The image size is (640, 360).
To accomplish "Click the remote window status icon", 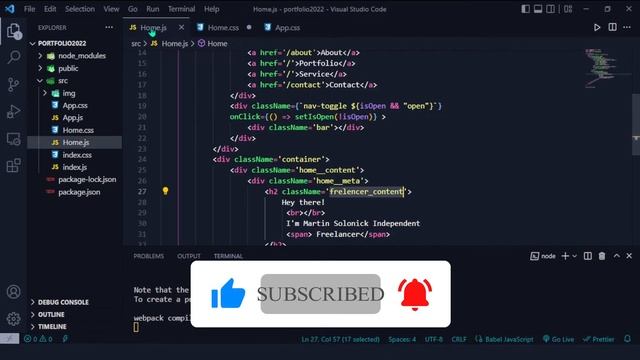I will tap(9, 339).
